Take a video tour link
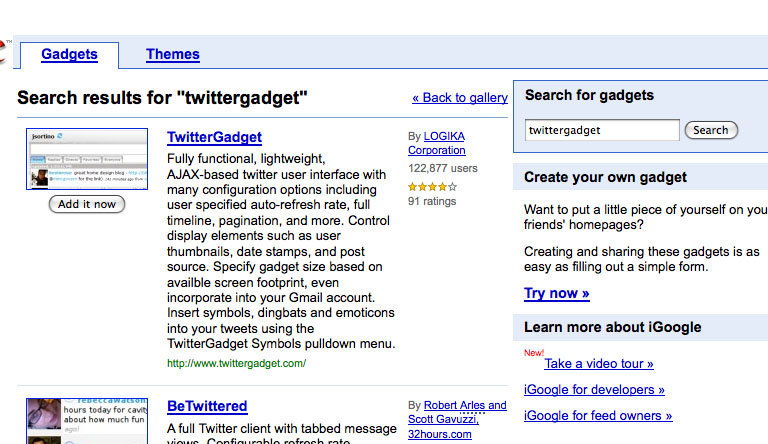 [x=599, y=364]
